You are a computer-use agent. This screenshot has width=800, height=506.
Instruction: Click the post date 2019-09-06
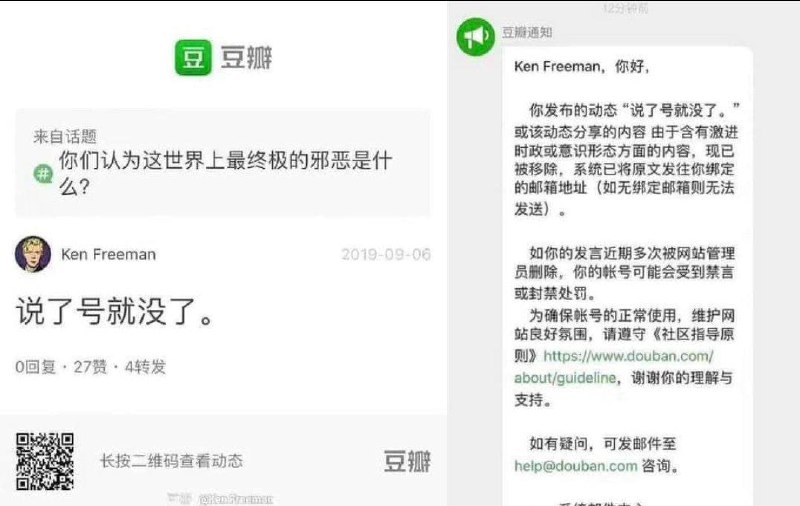tap(386, 254)
